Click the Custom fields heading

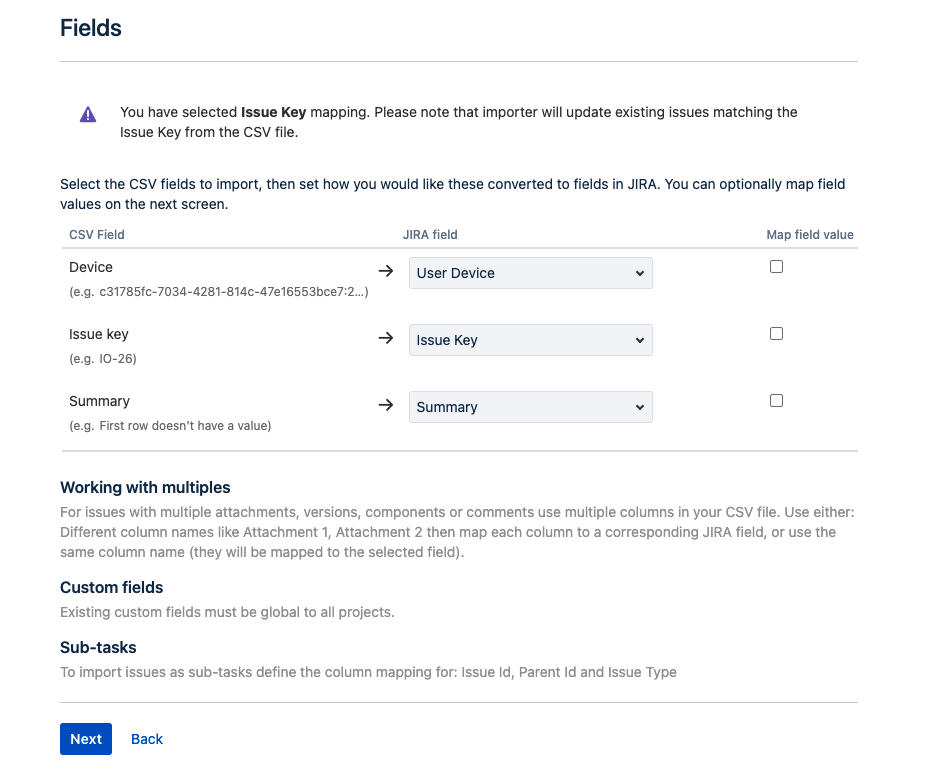pos(111,587)
